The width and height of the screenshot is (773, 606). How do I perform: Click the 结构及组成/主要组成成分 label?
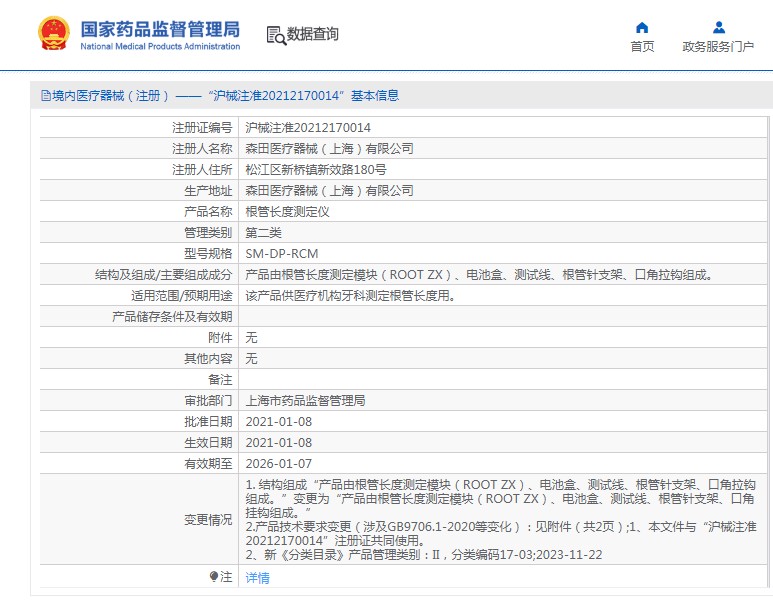164,275
